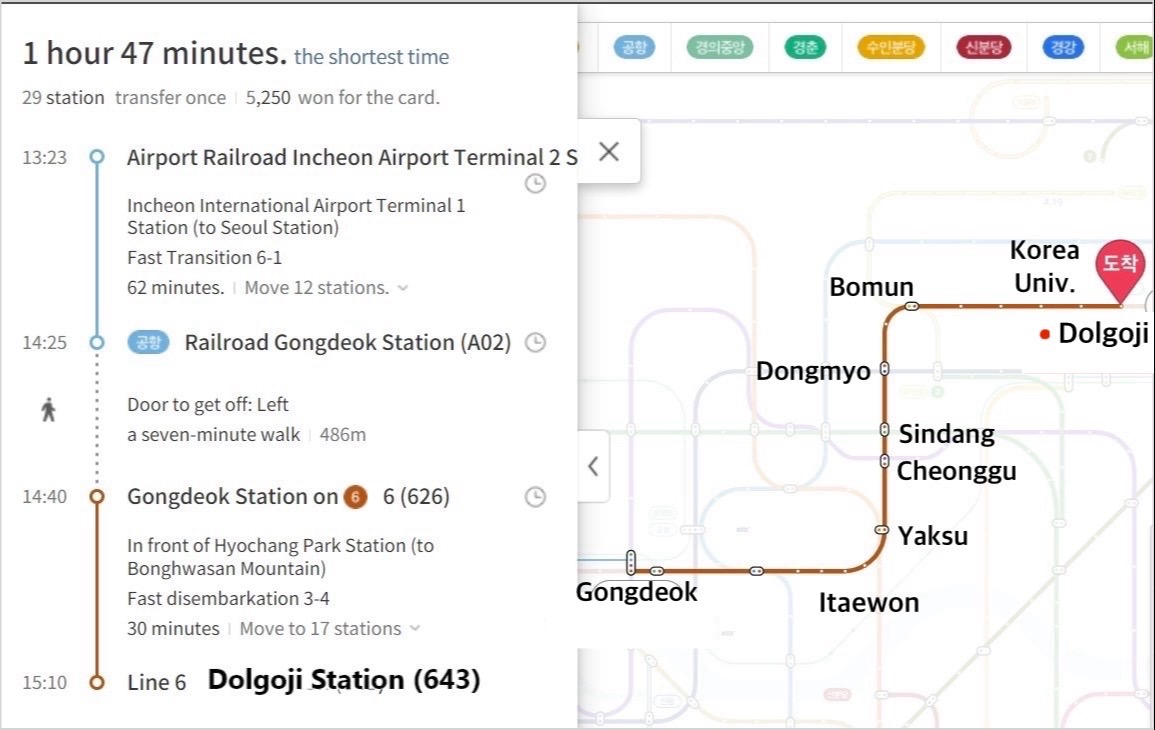
Task: Click the red 도착 arrival pin on map
Action: point(1120,266)
